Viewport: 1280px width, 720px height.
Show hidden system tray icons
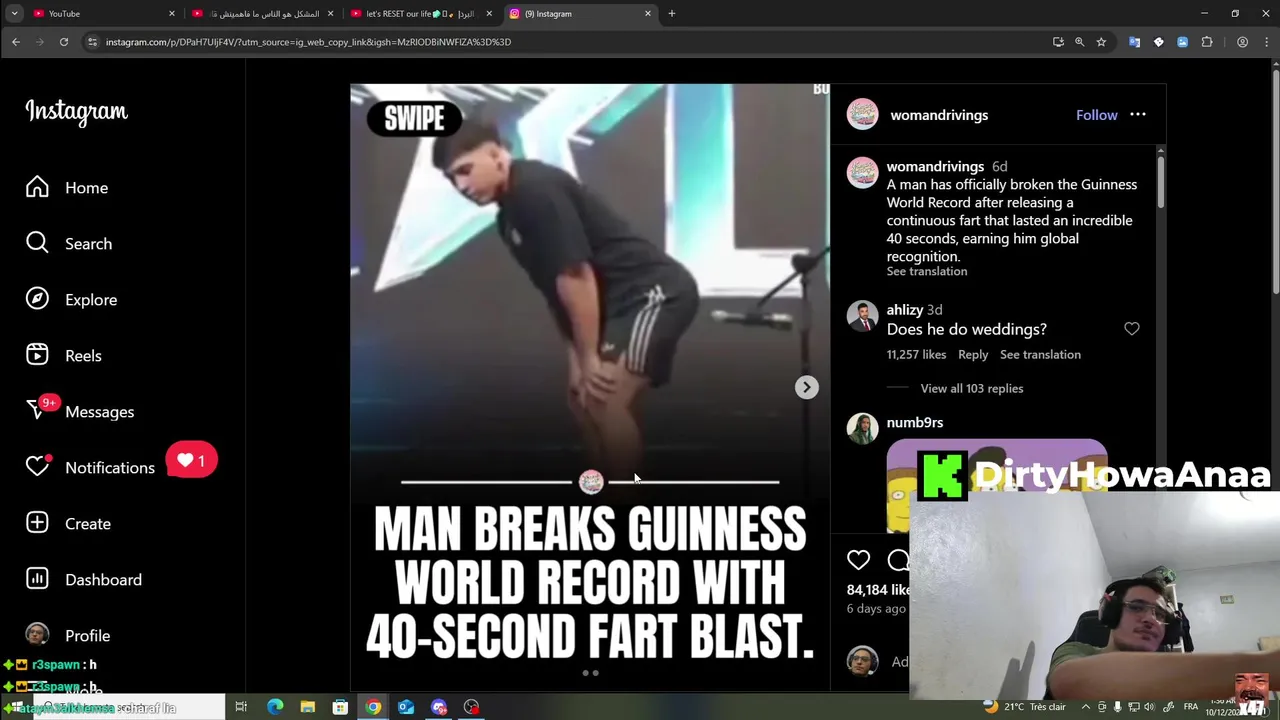click(x=1086, y=707)
